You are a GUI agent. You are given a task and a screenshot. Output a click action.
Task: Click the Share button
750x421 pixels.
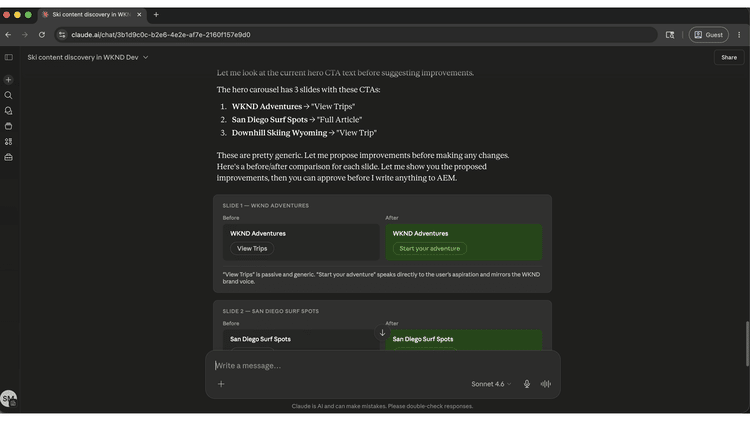pos(729,57)
